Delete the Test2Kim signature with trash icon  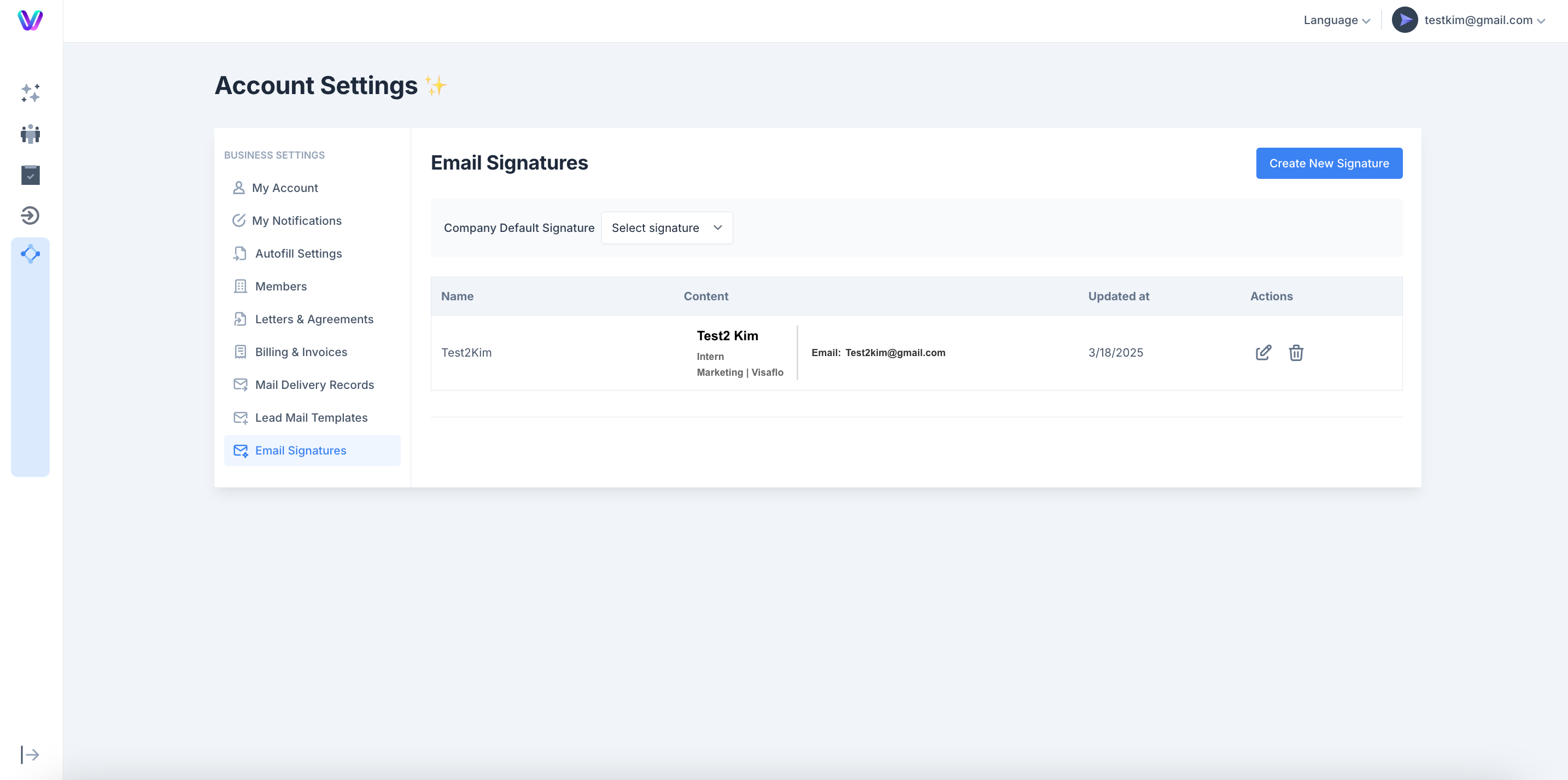tap(1296, 353)
